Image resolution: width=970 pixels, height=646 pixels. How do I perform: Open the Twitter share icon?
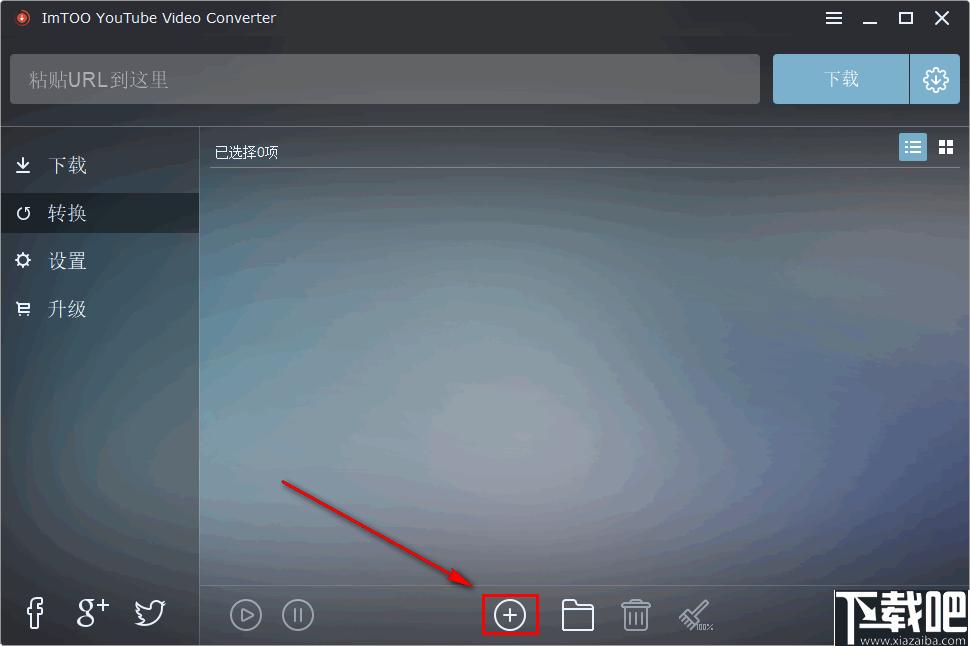click(x=150, y=613)
